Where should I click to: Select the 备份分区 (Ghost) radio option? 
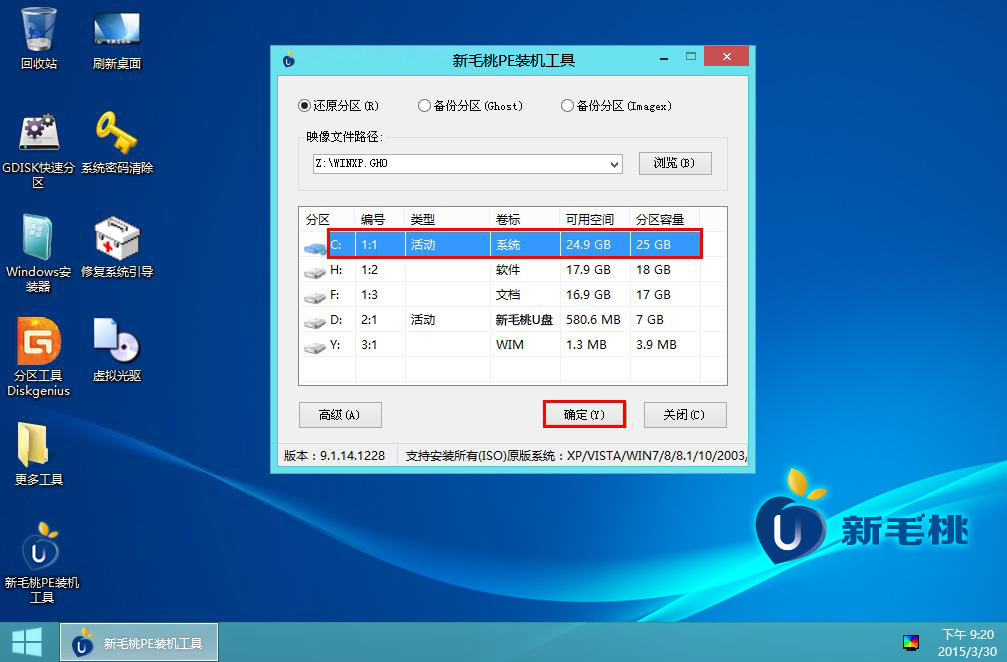pos(425,106)
